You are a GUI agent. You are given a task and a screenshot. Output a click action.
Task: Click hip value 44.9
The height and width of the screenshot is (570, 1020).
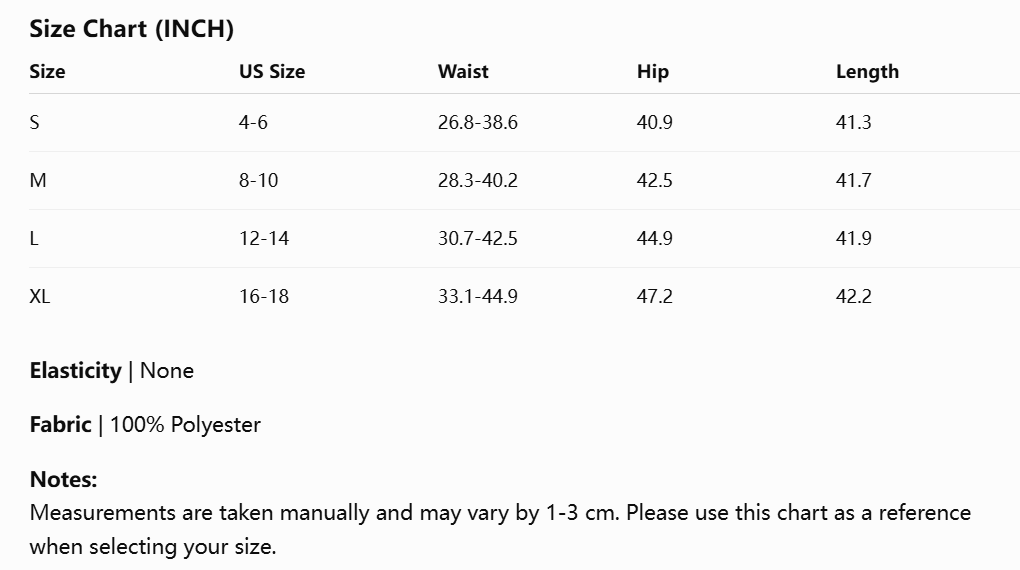point(654,238)
